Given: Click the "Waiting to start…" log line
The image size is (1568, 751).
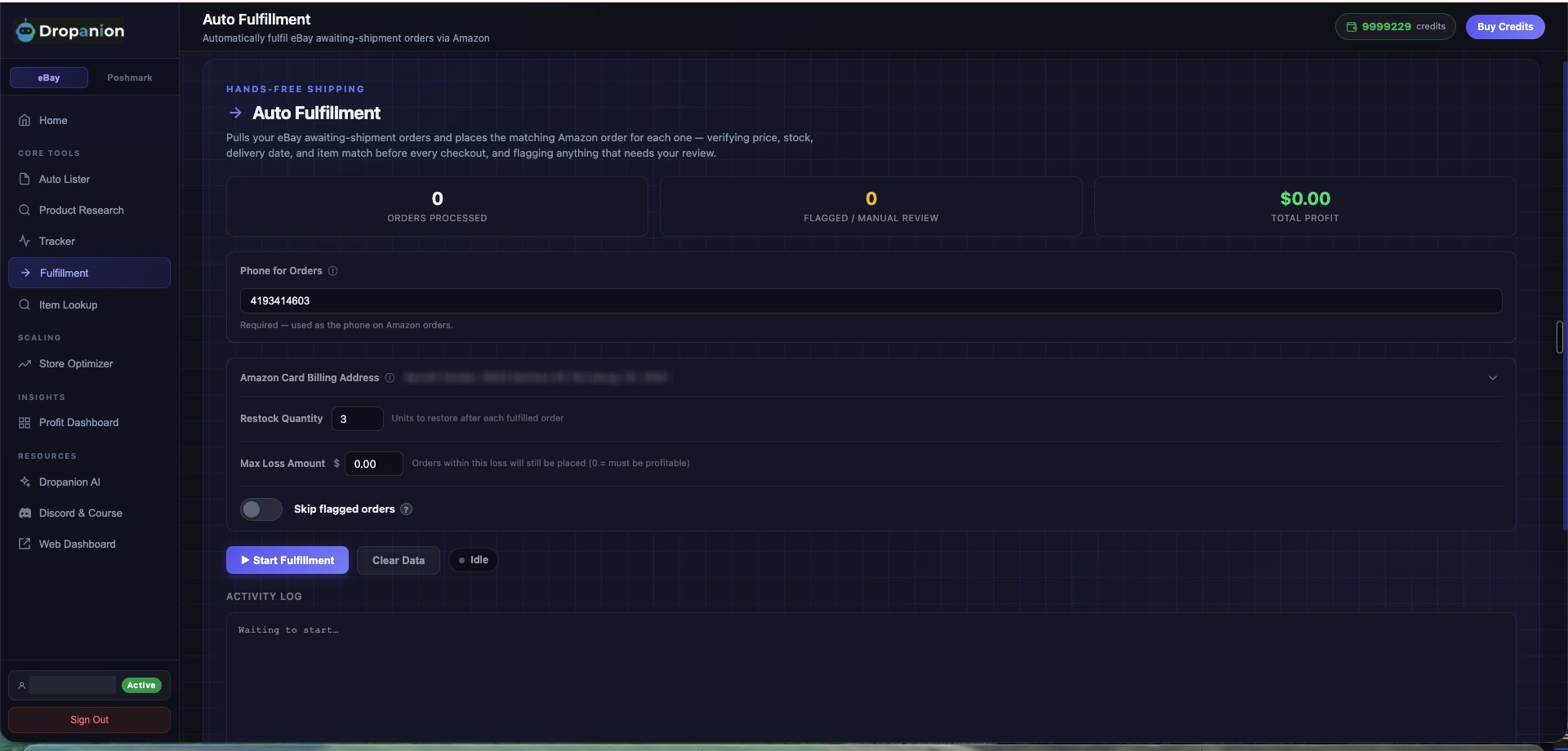Looking at the screenshot, I should pos(288,630).
